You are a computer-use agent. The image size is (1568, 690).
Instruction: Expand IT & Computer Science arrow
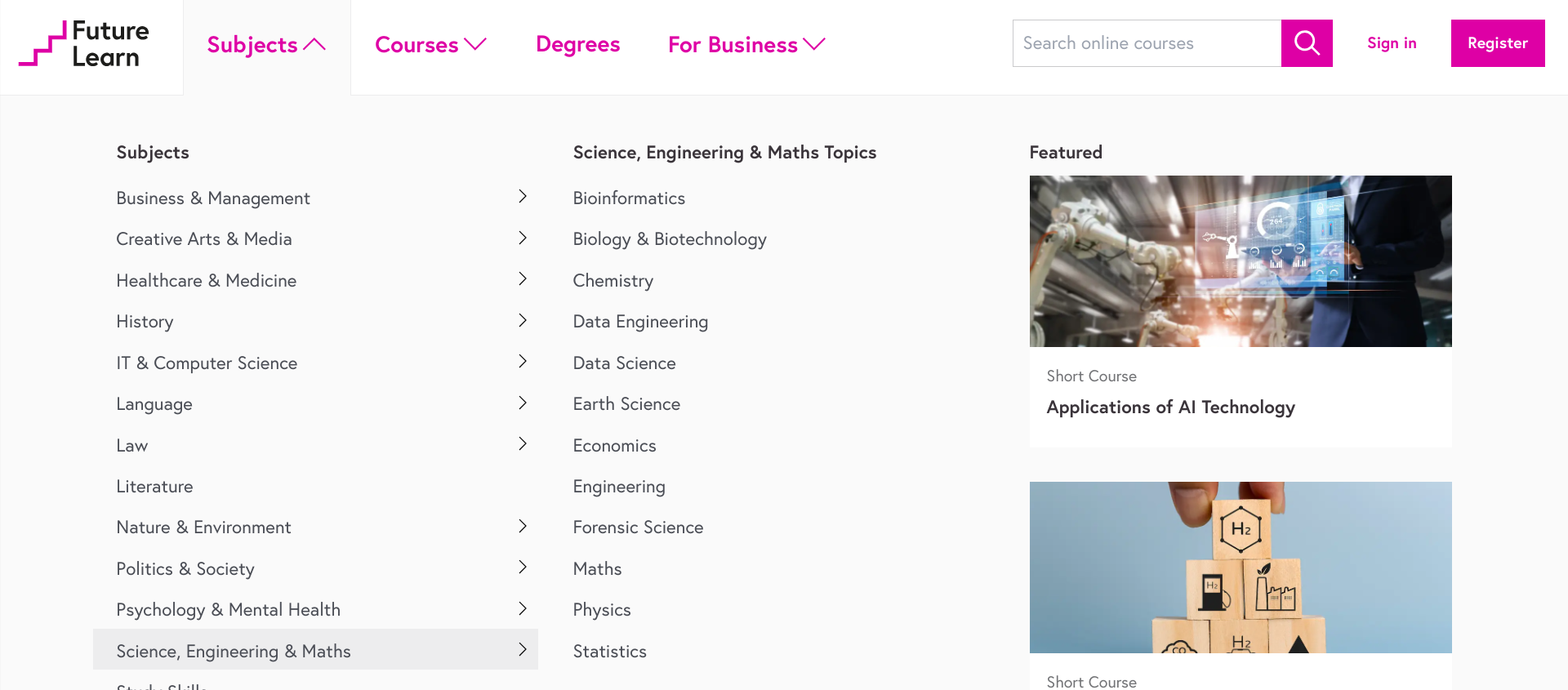tap(523, 362)
